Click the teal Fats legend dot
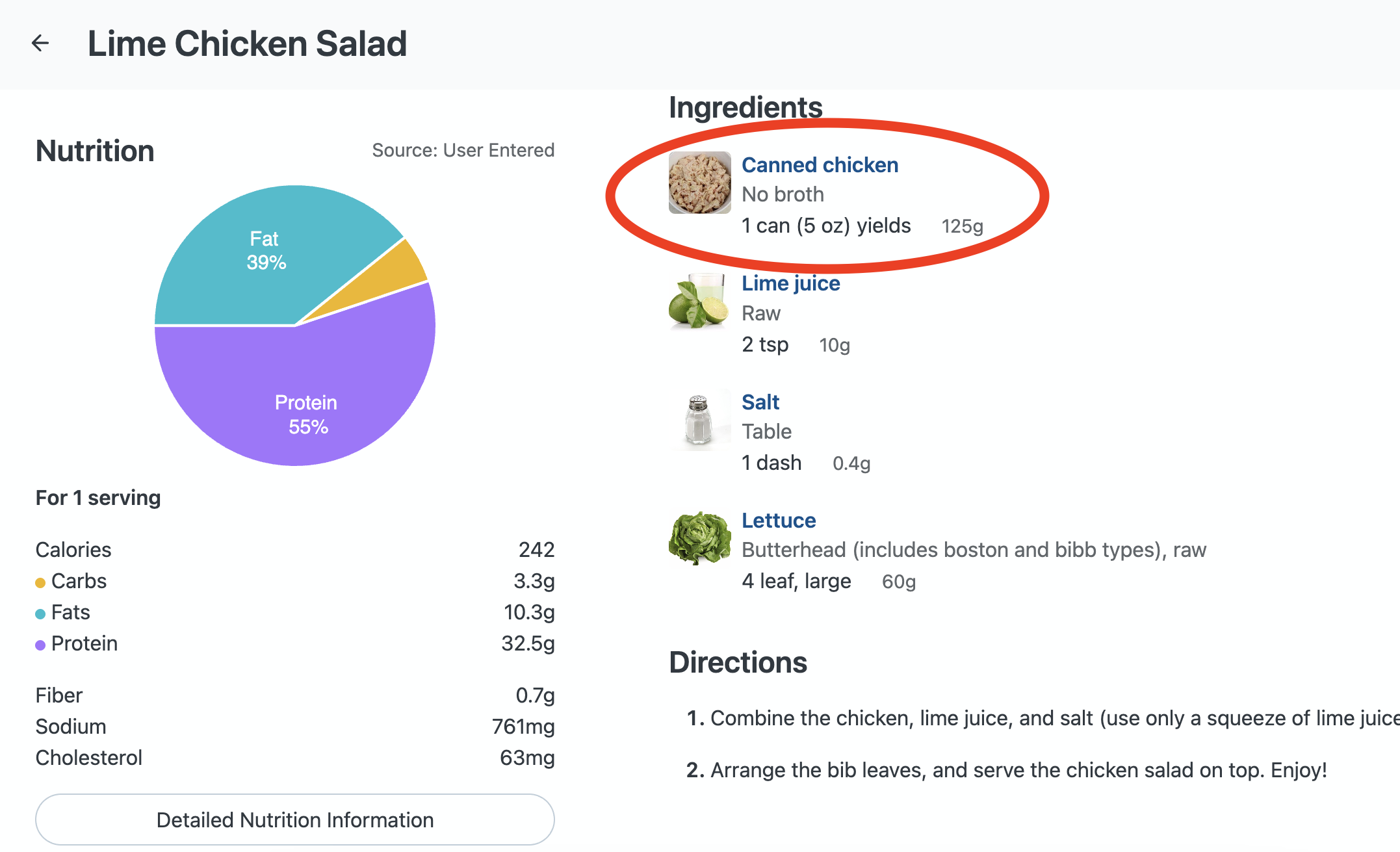1400x852 pixels. [x=40, y=613]
